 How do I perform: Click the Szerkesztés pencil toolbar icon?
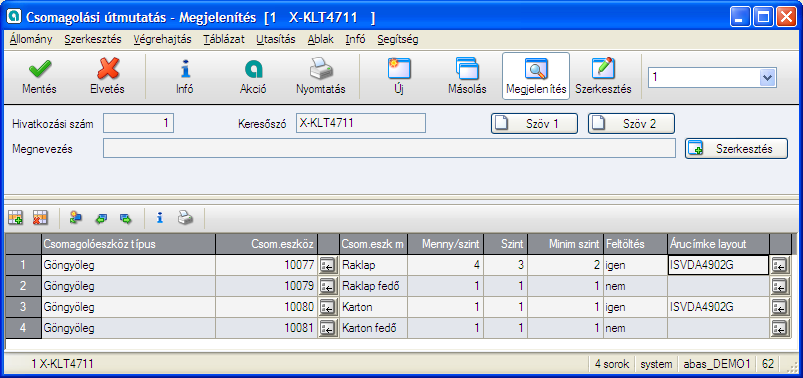(603, 76)
